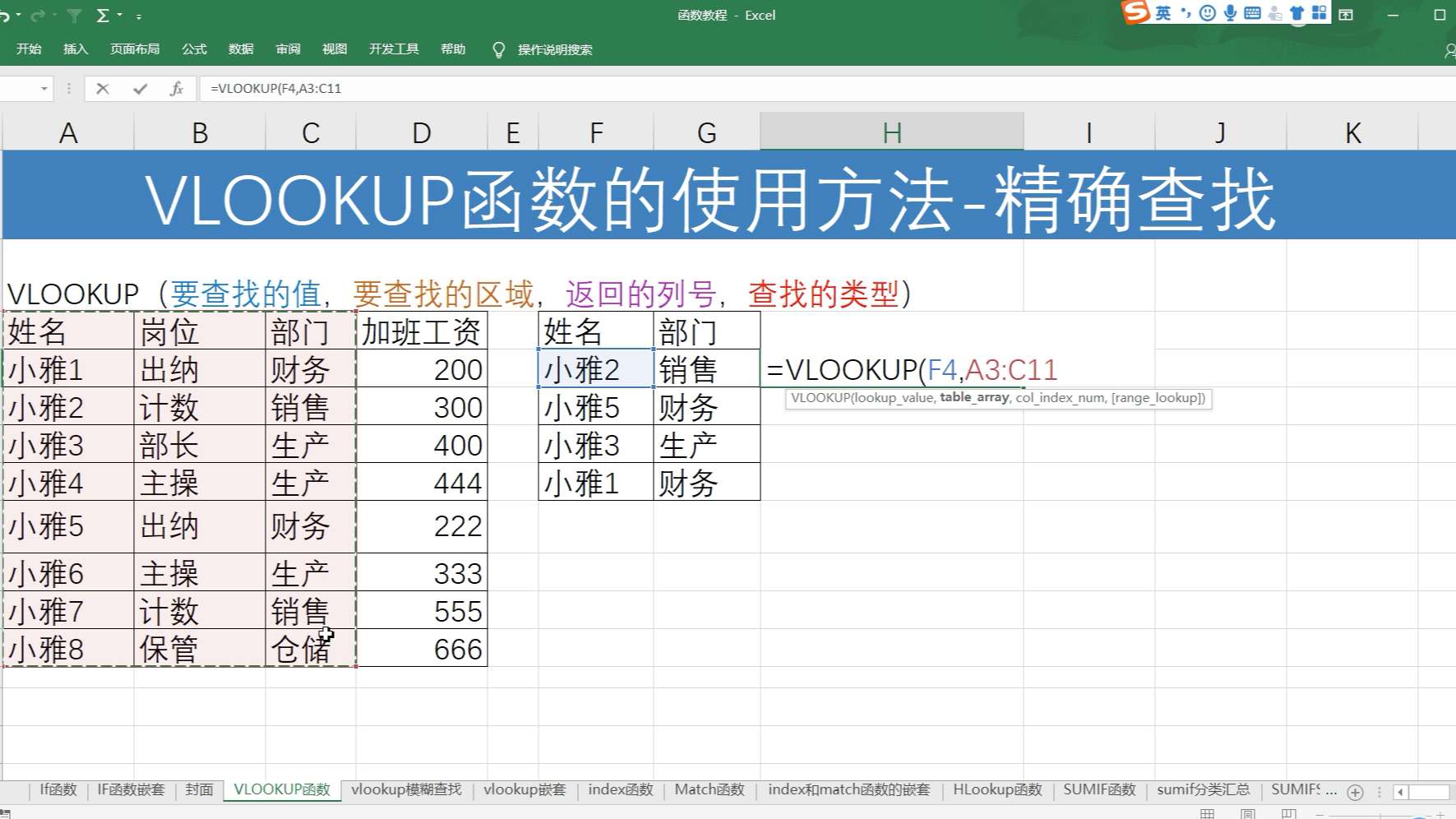Switch to Page Break Preview icon

[1288, 814]
